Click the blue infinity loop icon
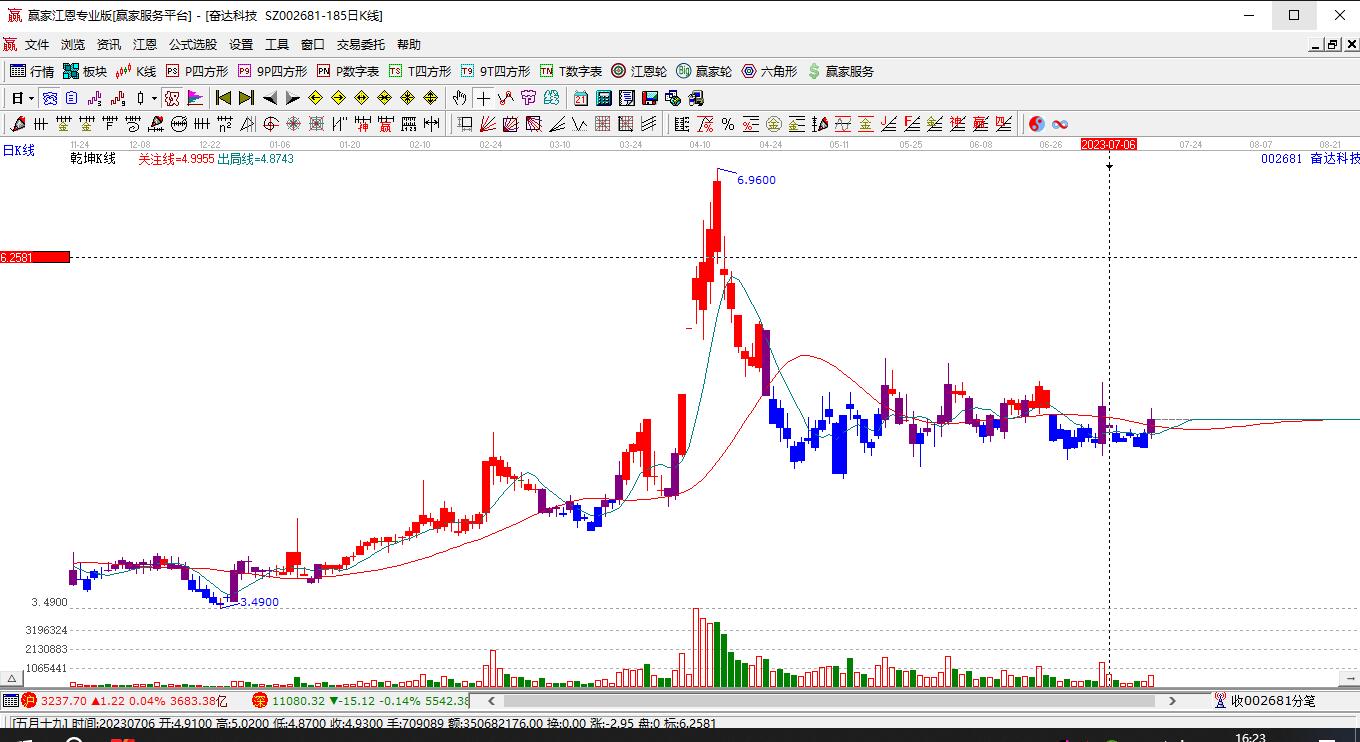This screenshot has width=1360, height=742. pyautogui.click(x=1060, y=124)
